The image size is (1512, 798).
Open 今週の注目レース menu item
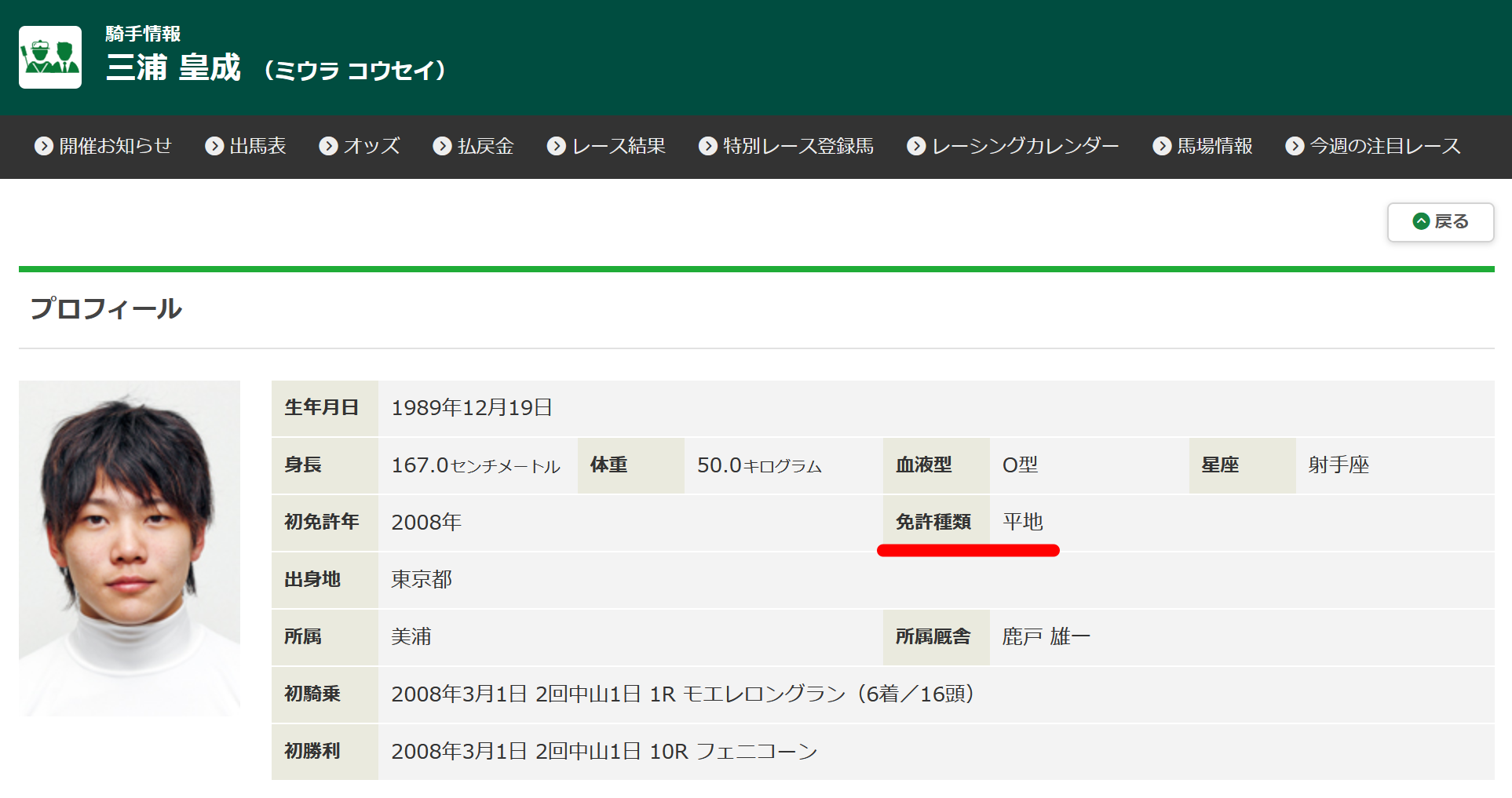(1373, 146)
